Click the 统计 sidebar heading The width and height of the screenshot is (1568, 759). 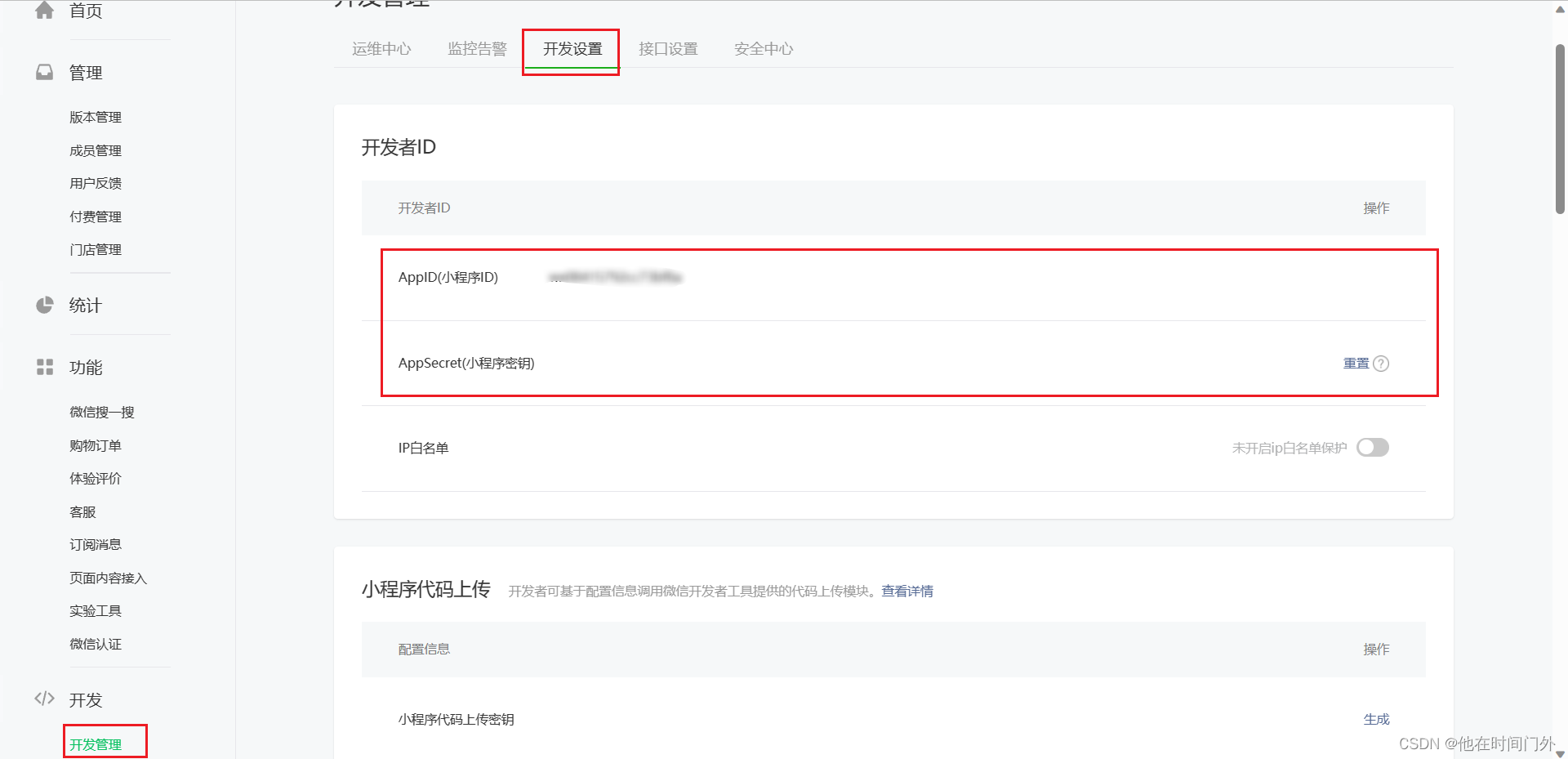(x=86, y=306)
